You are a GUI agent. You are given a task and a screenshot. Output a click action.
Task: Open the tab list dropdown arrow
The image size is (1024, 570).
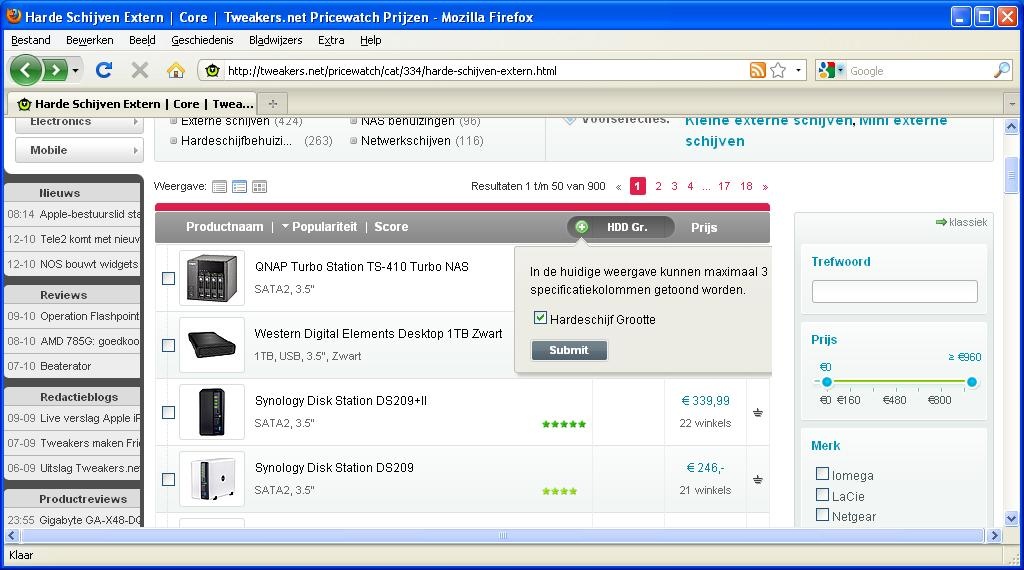(1012, 104)
